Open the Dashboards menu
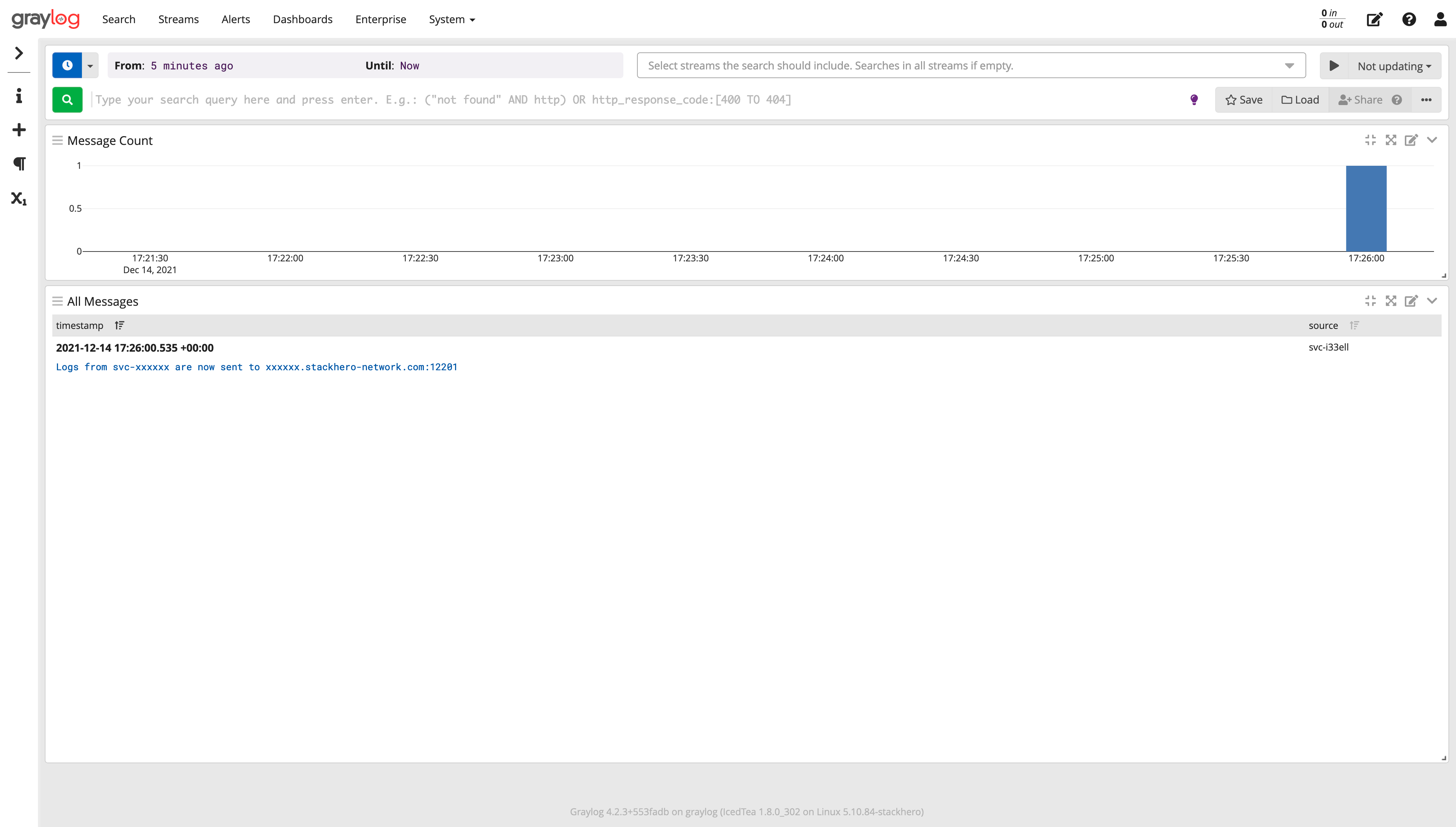1456x827 pixels. click(303, 19)
